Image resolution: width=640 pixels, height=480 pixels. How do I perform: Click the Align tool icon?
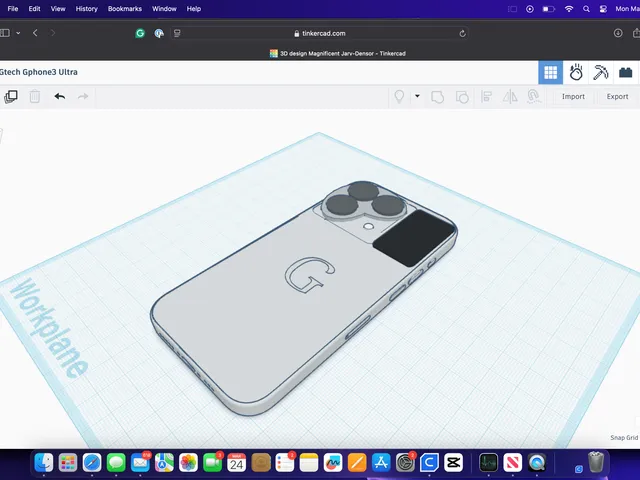point(486,97)
